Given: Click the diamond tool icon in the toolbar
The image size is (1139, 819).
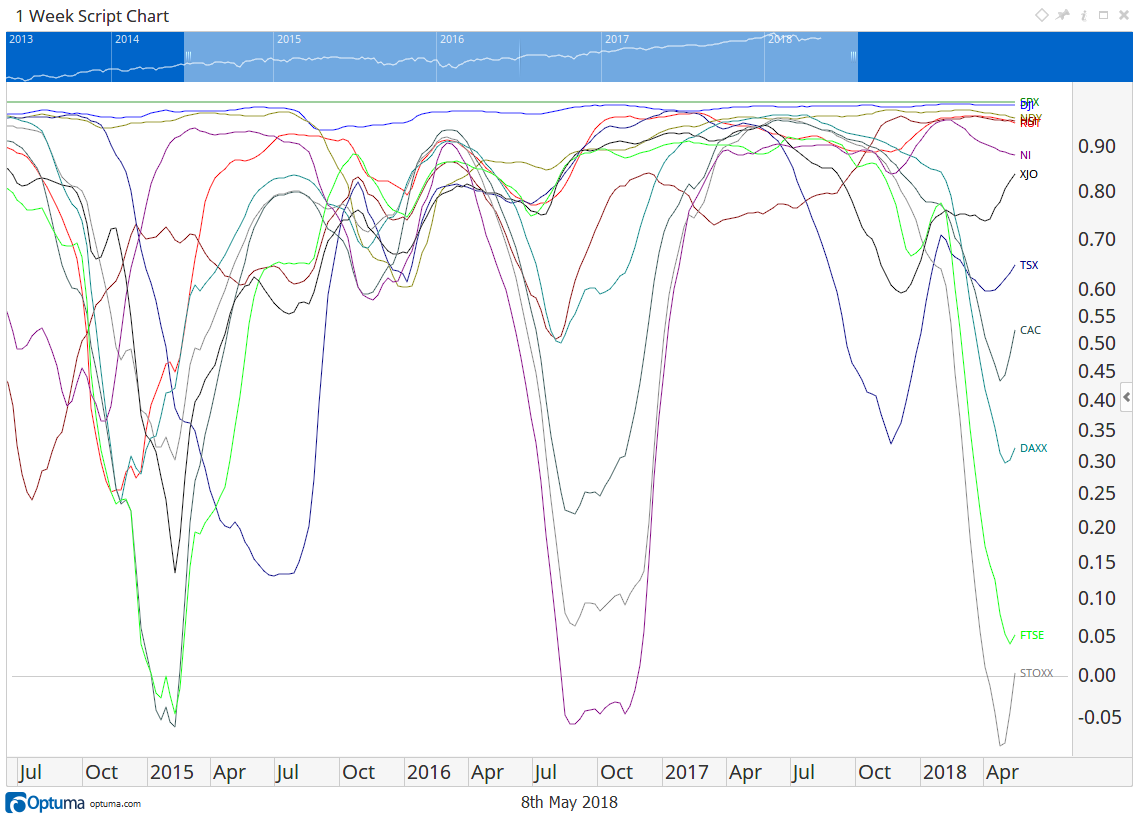Looking at the screenshot, I should (1042, 15).
